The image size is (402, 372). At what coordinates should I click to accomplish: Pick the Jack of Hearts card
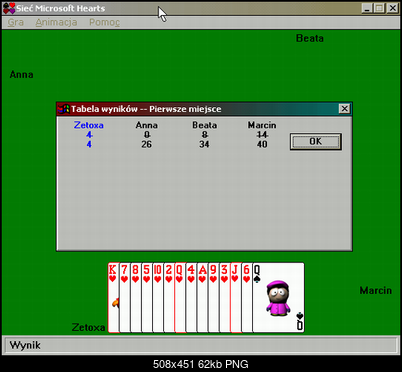coord(236,298)
